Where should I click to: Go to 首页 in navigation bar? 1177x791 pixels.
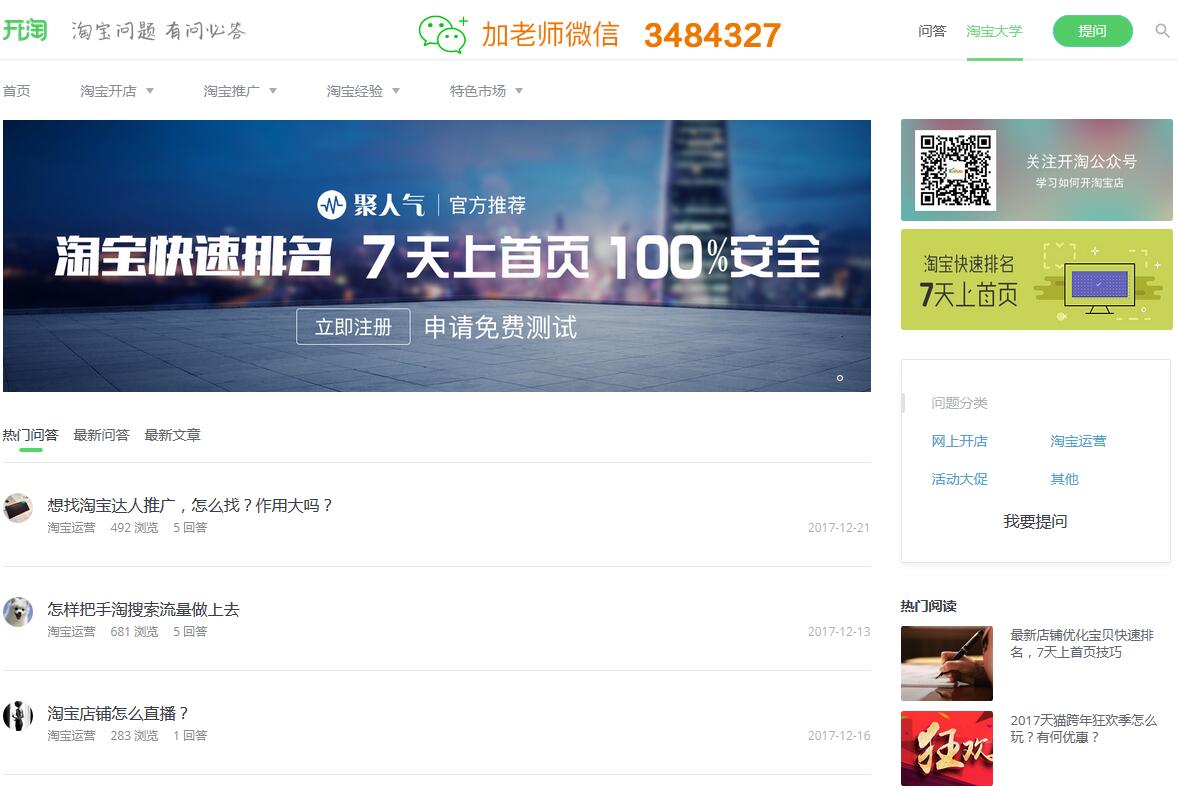pos(17,91)
